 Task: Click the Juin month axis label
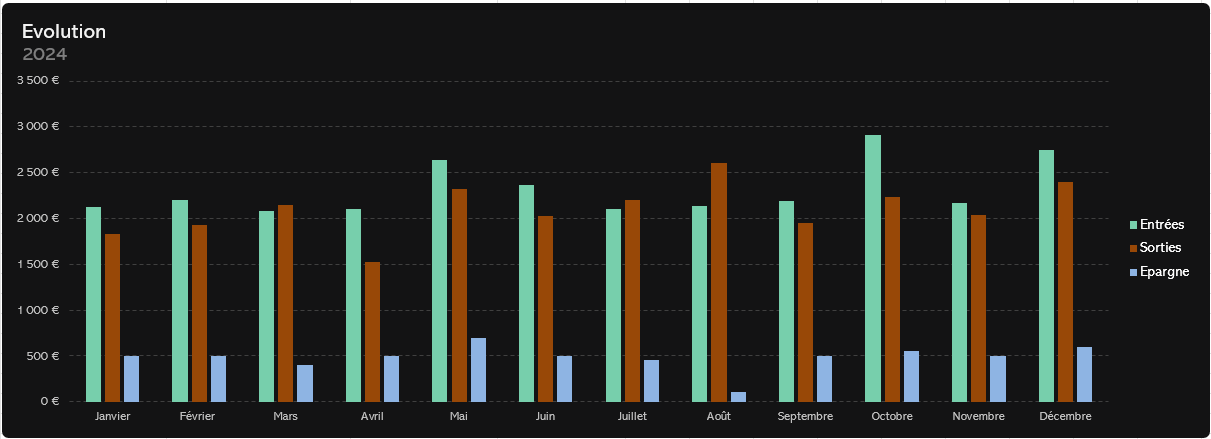(545, 416)
